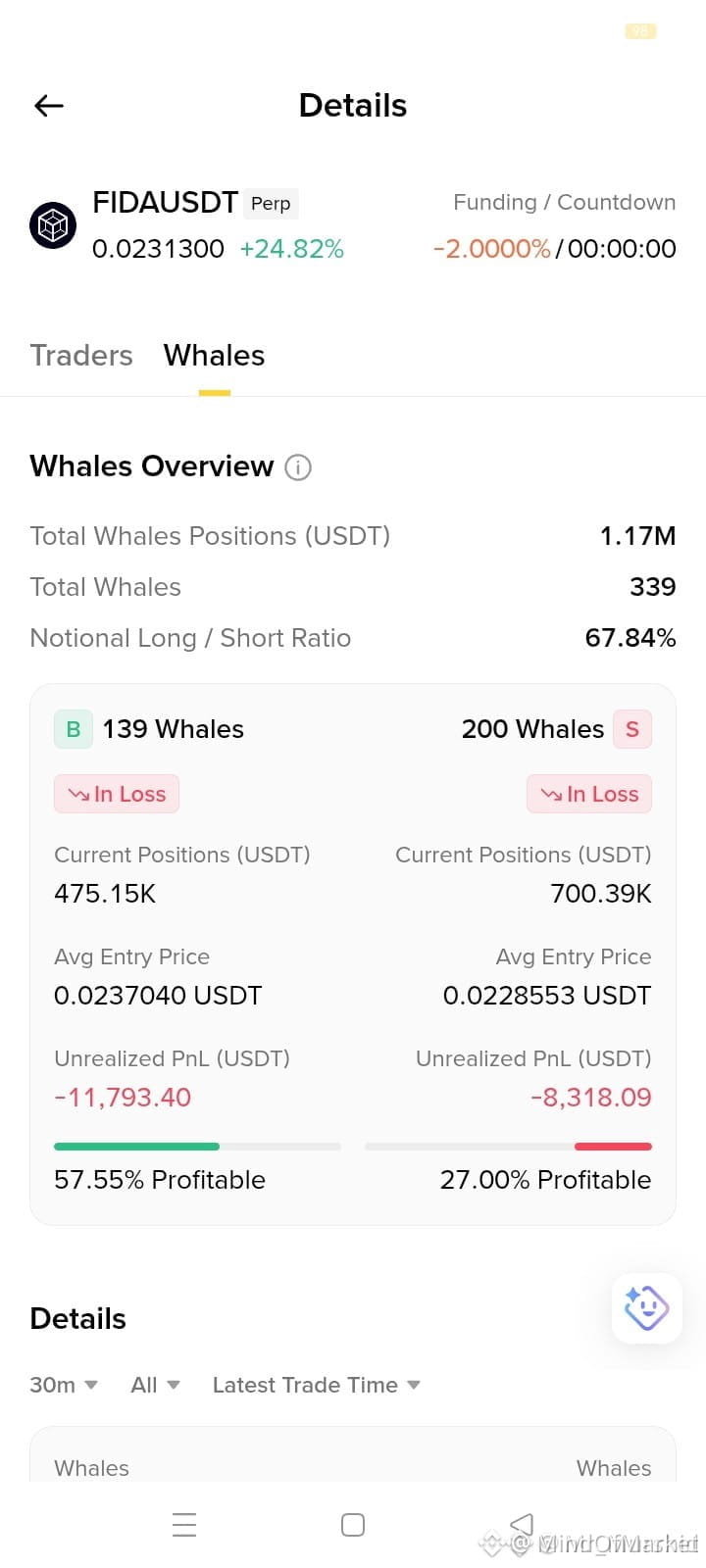Image resolution: width=706 pixels, height=1568 pixels.
Task: Tap the back arrow icon
Action: (48, 106)
